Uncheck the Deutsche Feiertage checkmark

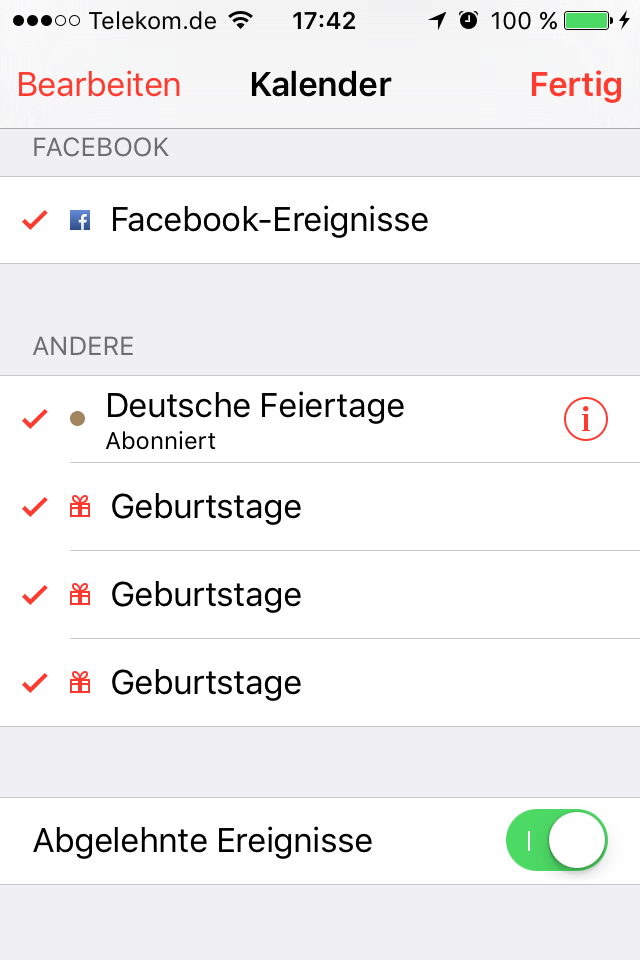[x=35, y=419]
